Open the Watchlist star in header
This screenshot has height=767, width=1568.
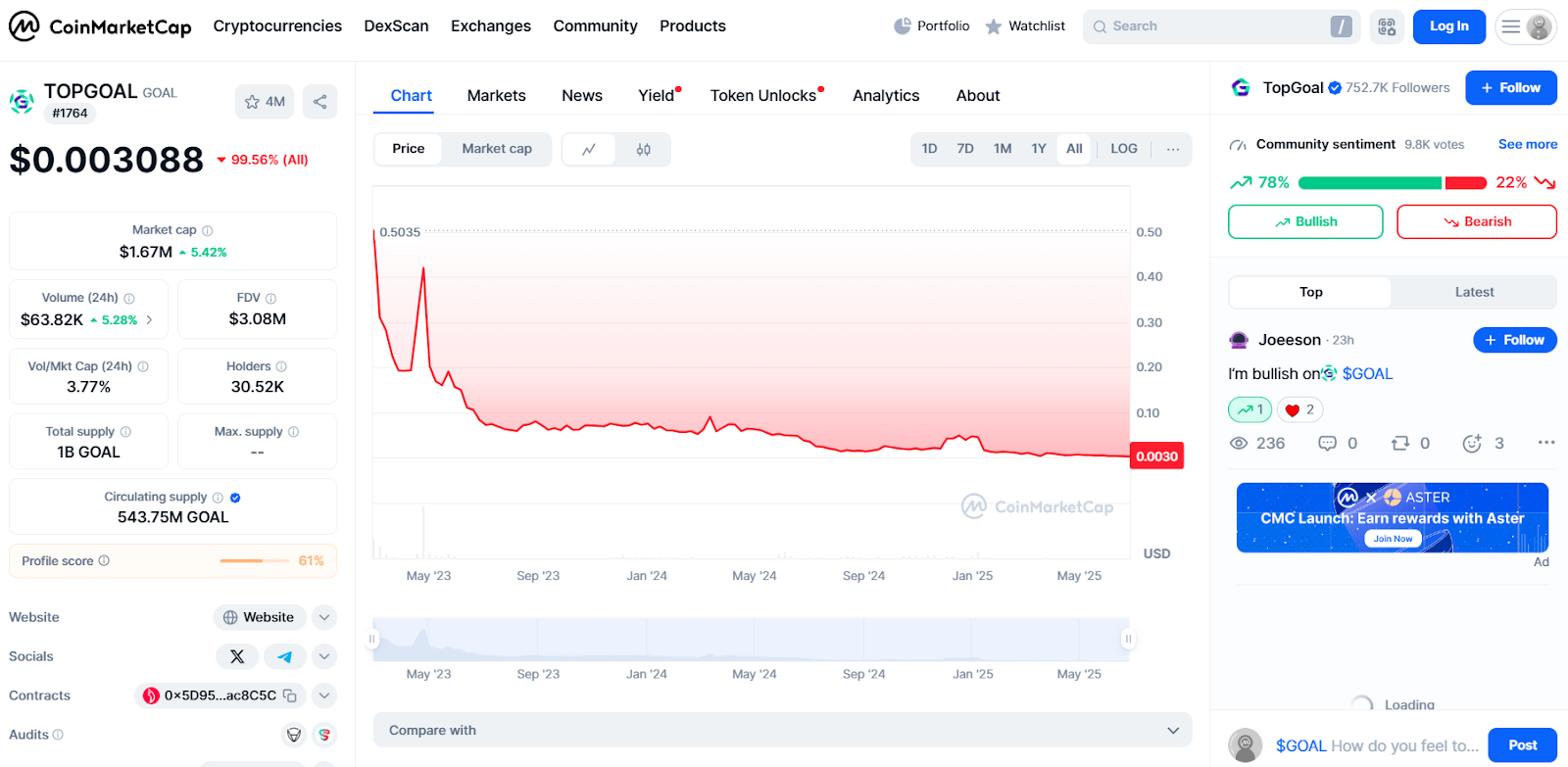[1025, 26]
